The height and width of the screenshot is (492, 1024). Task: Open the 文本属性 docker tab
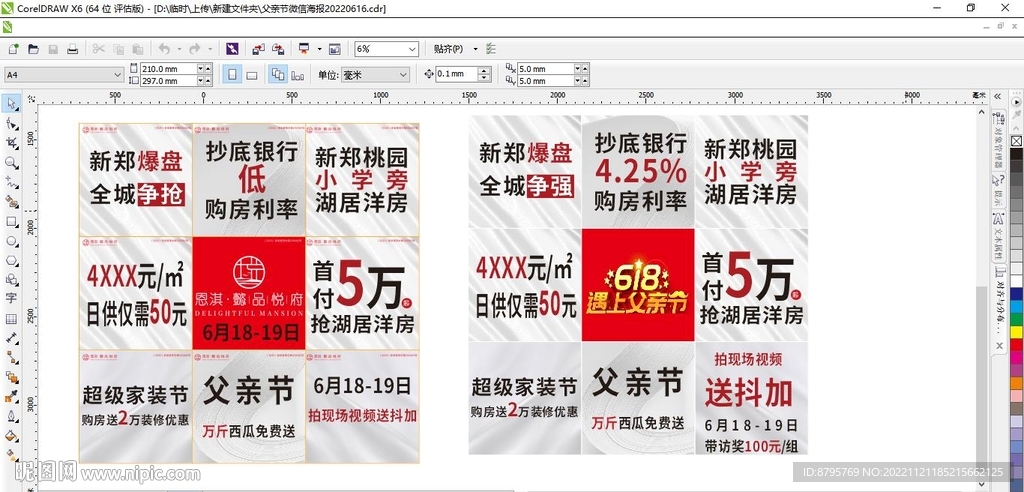coord(999,238)
